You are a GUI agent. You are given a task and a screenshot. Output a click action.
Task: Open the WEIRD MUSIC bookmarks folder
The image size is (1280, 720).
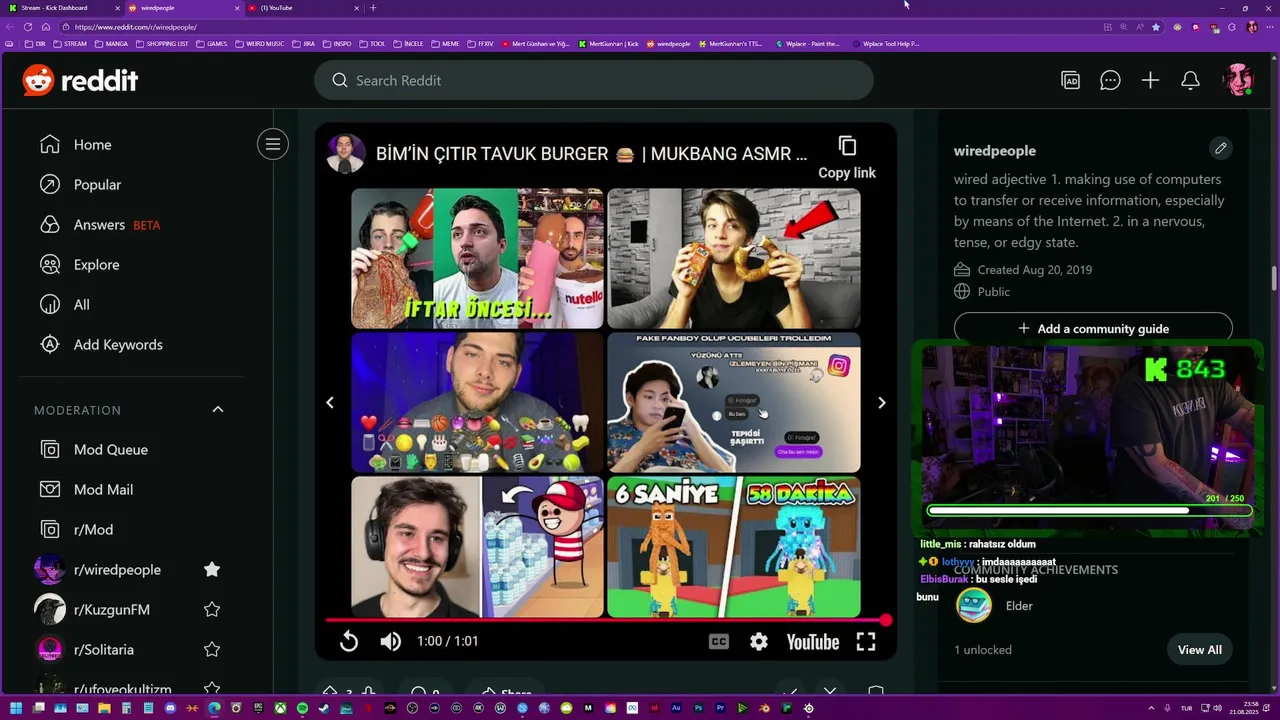pos(259,44)
